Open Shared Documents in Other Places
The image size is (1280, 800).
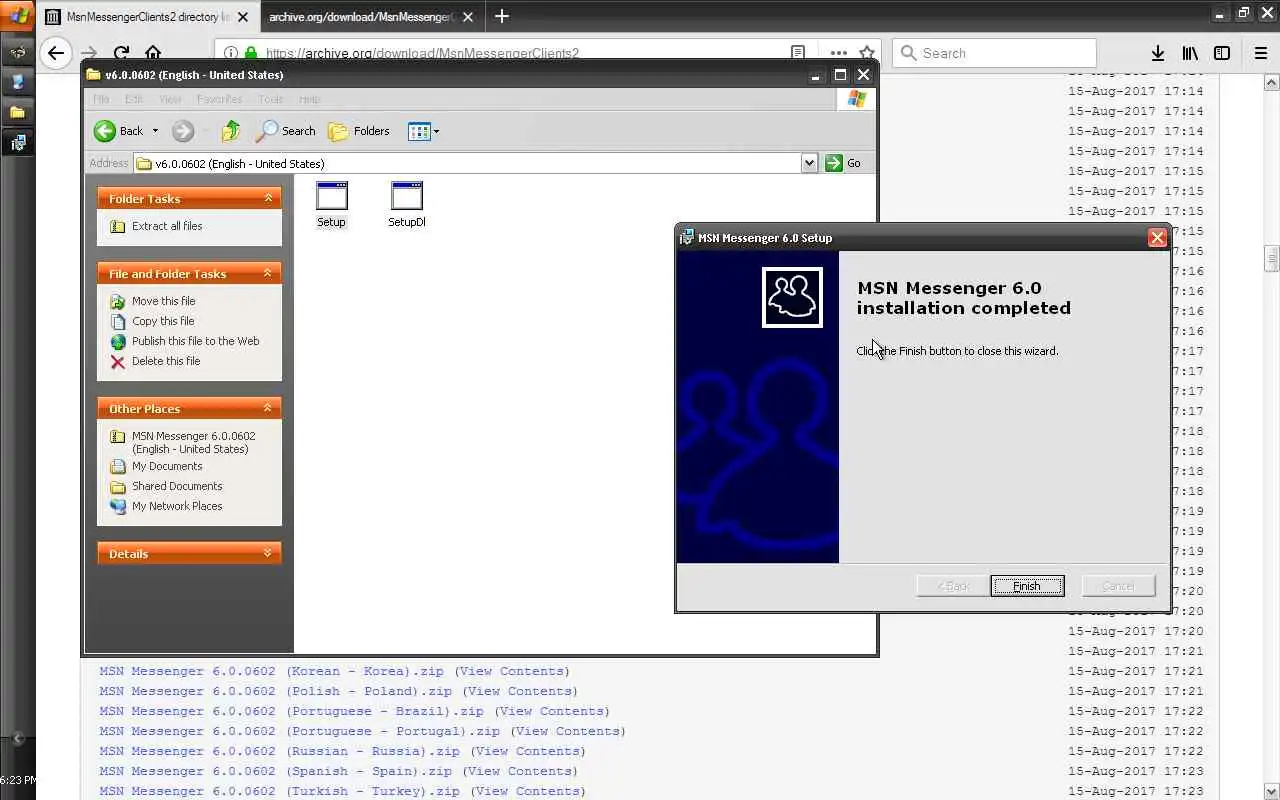[166, 486]
